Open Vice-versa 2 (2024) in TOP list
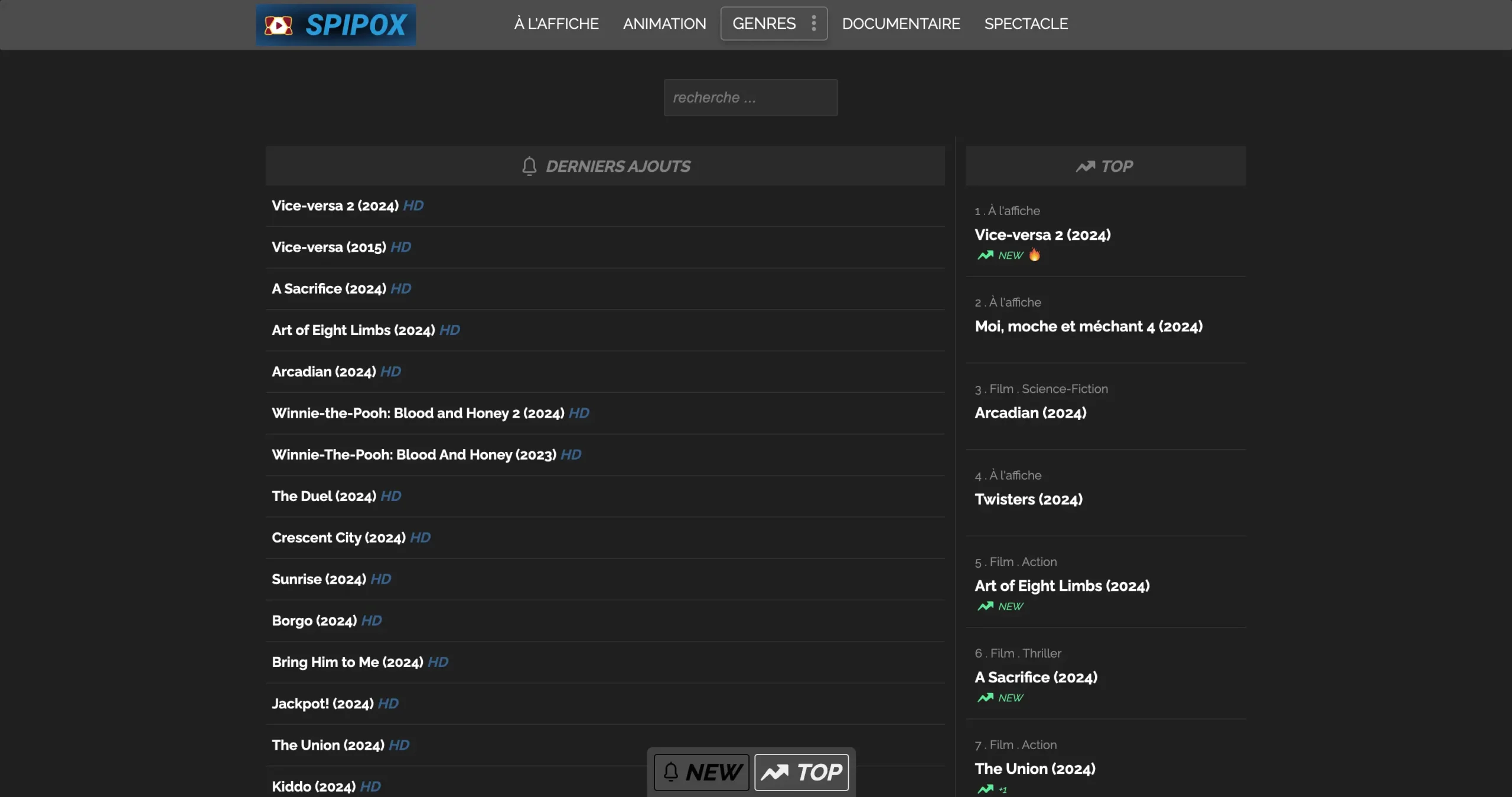 tap(1042, 235)
